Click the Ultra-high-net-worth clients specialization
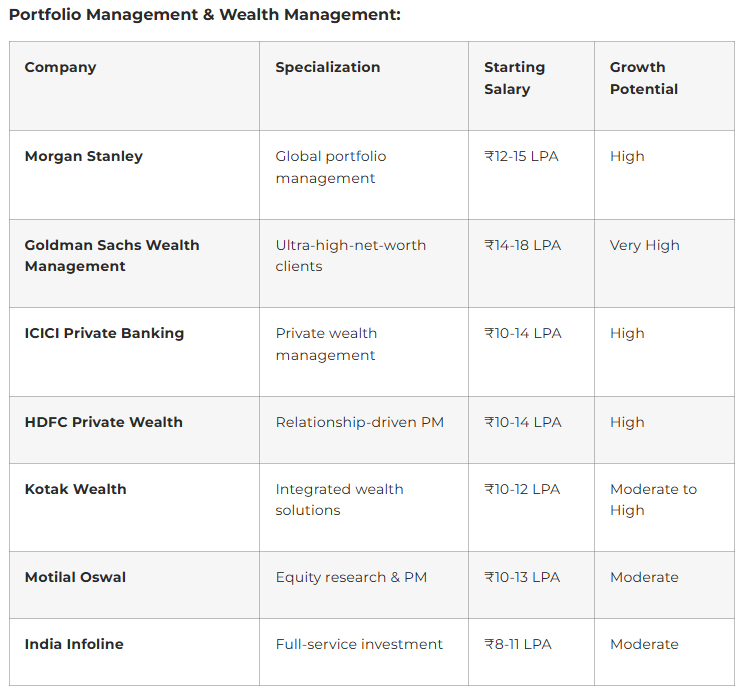 coord(350,256)
